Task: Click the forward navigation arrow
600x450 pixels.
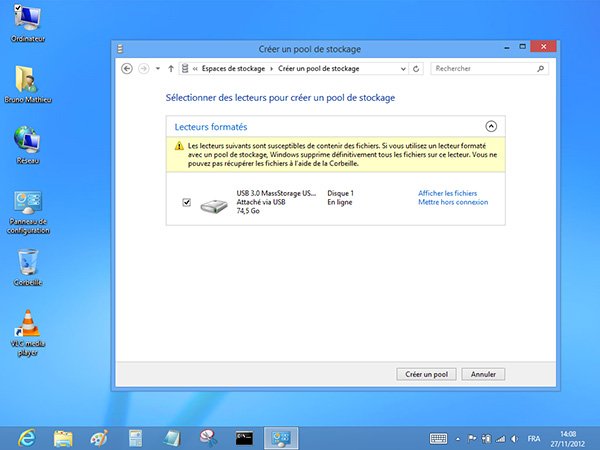Action: pos(143,68)
